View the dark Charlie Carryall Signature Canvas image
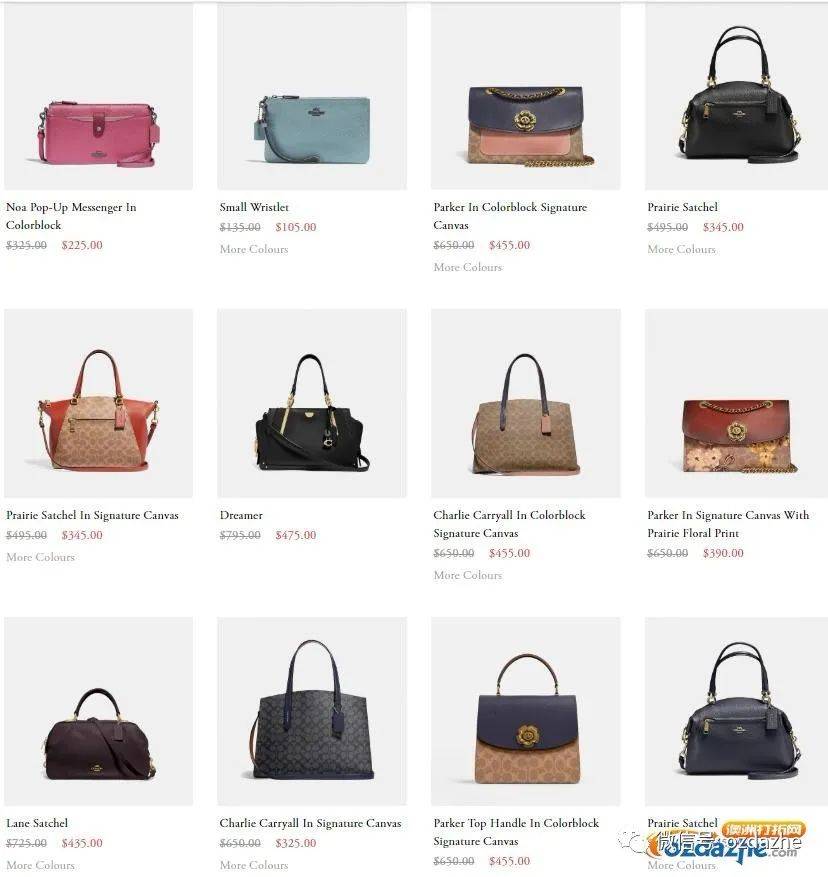828x877 pixels. click(312, 711)
